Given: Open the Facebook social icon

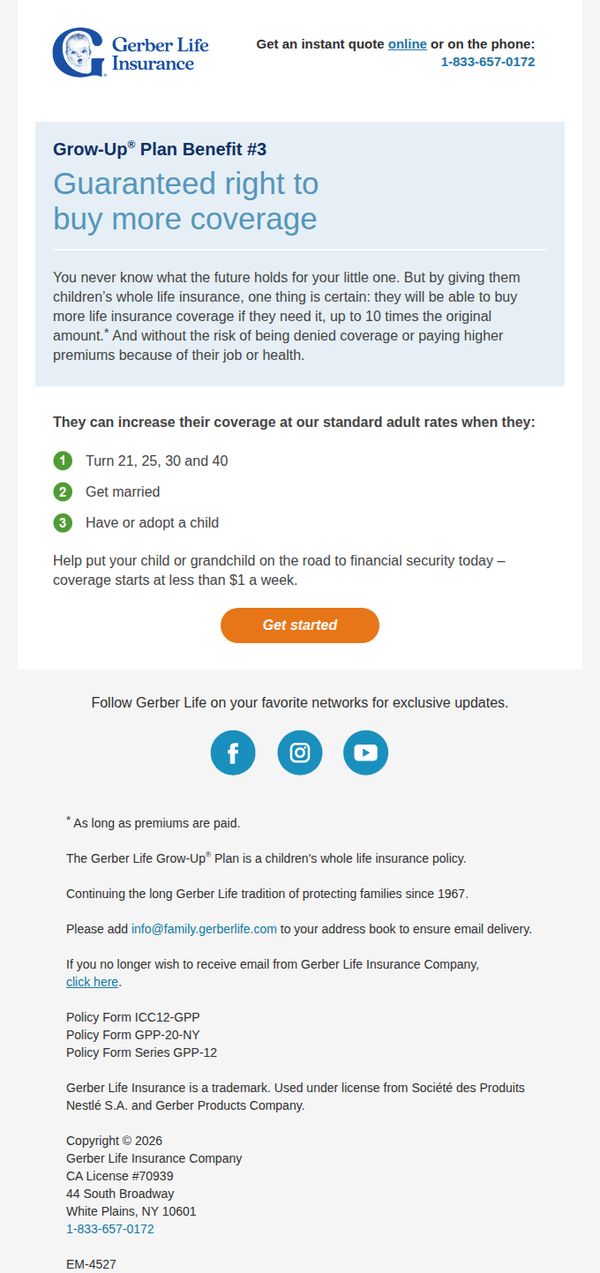Looking at the screenshot, I should 233,753.
